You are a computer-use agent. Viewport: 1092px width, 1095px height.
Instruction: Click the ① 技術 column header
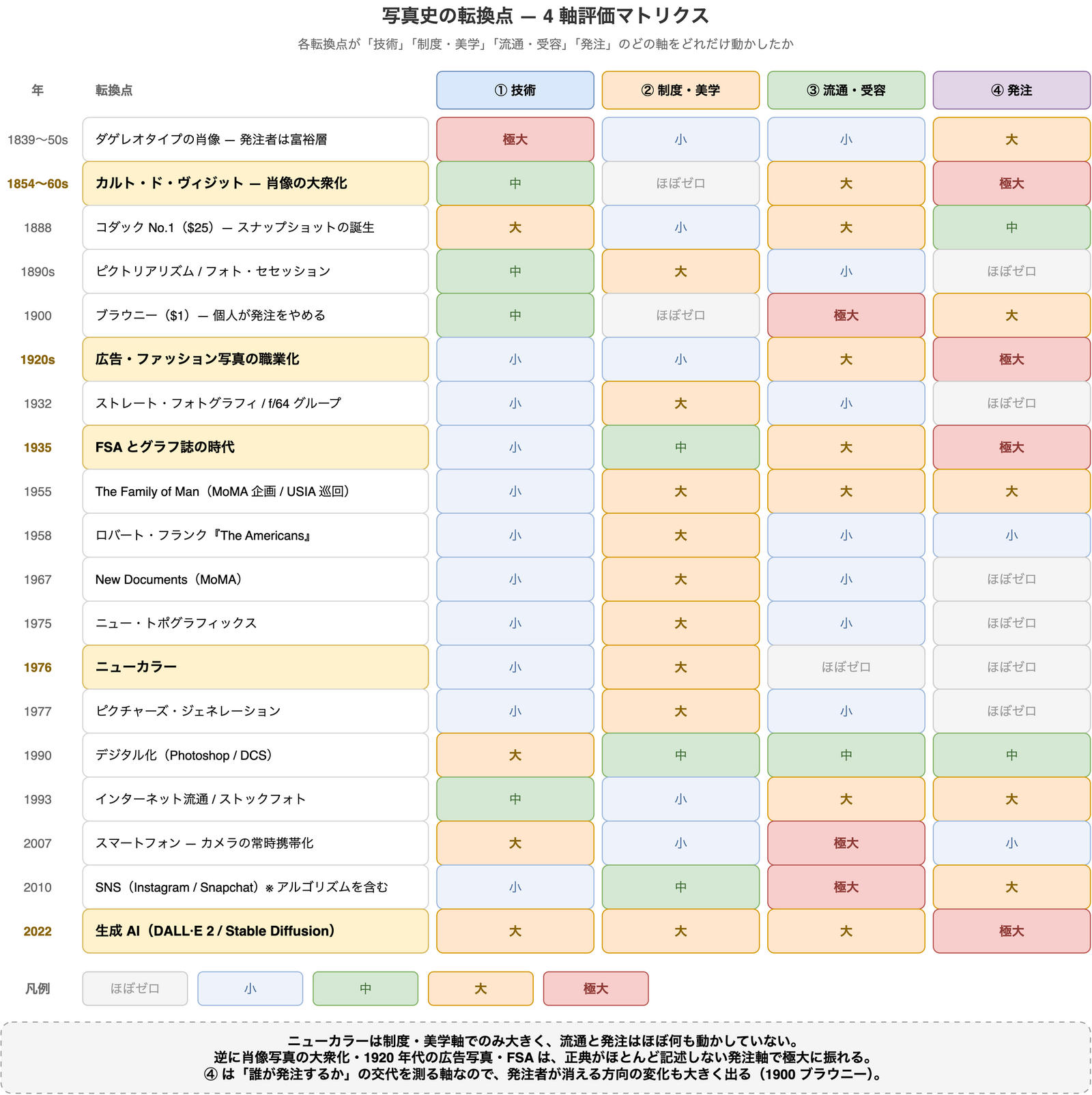pos(515,90)
